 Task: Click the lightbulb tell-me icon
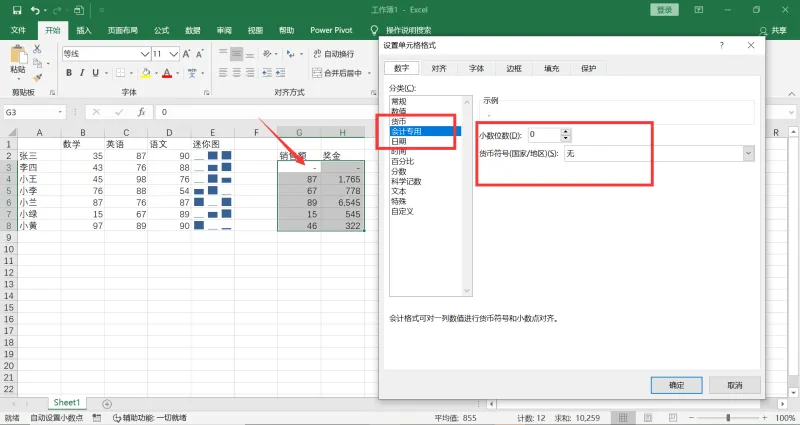374,30
